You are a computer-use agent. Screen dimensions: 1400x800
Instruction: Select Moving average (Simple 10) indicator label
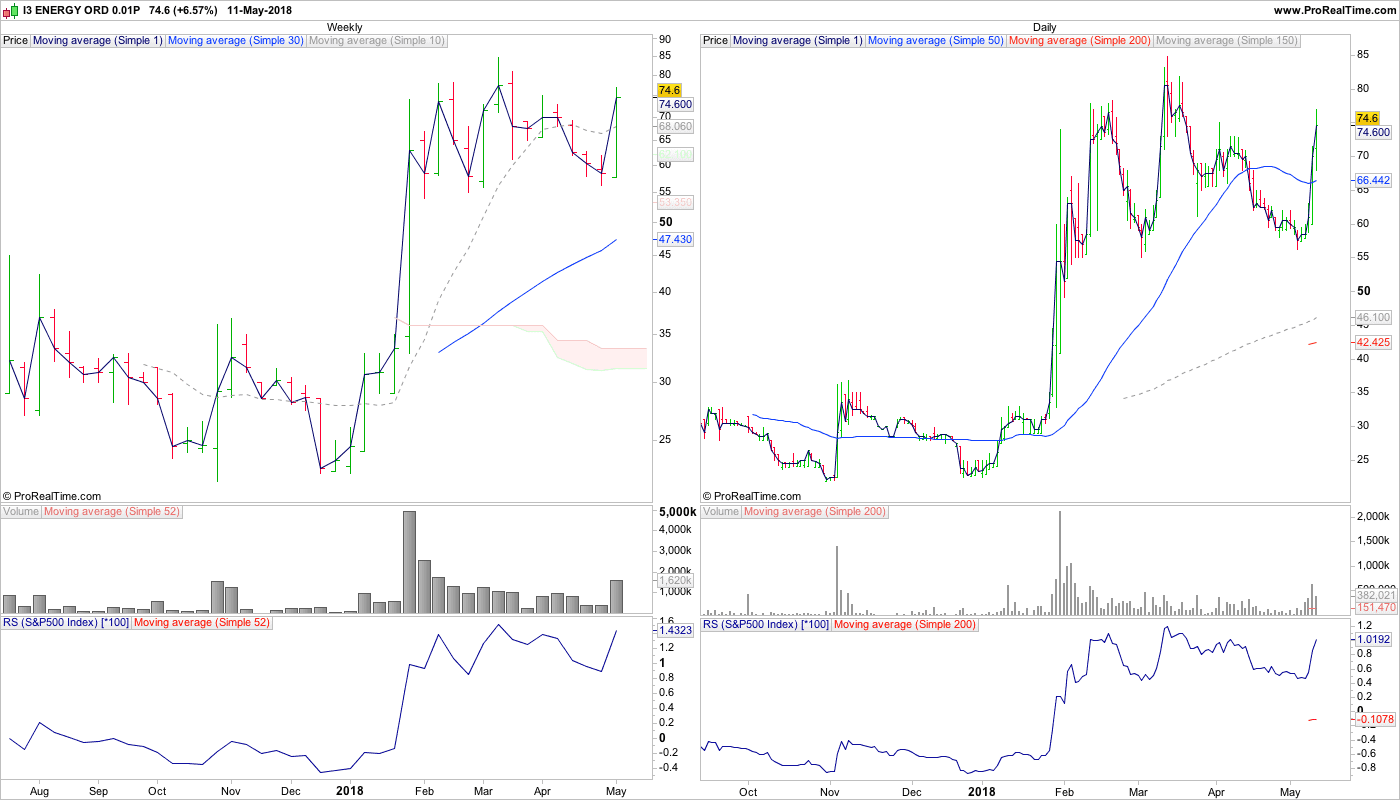coord(377,41)
